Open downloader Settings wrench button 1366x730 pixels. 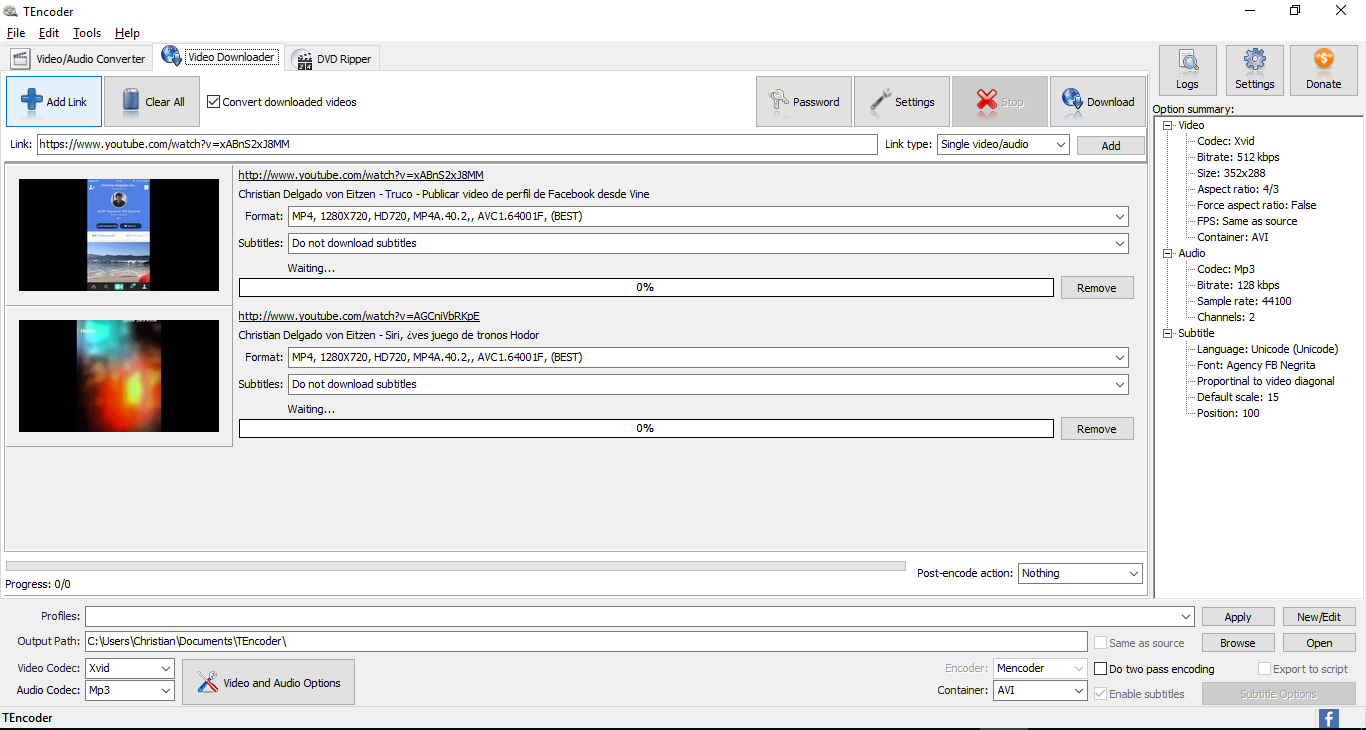point(902,102)
